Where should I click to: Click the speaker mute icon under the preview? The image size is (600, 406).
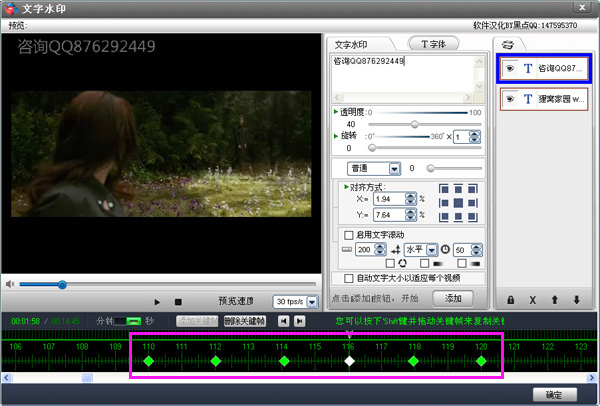pyautogui.click(x=10, y=284)
